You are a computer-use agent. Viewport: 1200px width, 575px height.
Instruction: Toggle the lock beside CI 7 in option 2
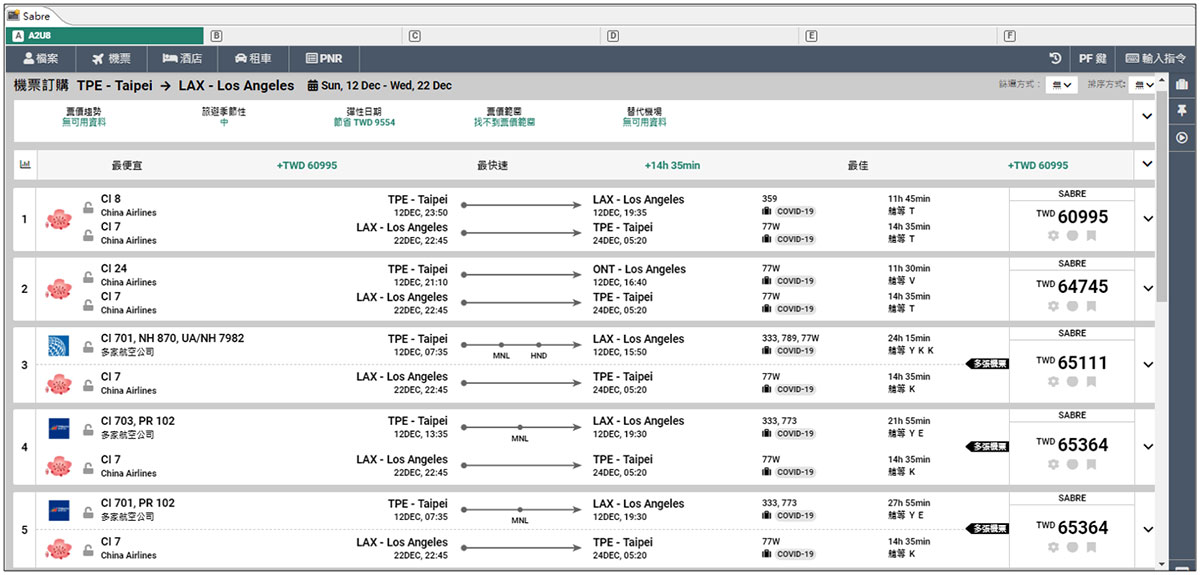[88, 305]
